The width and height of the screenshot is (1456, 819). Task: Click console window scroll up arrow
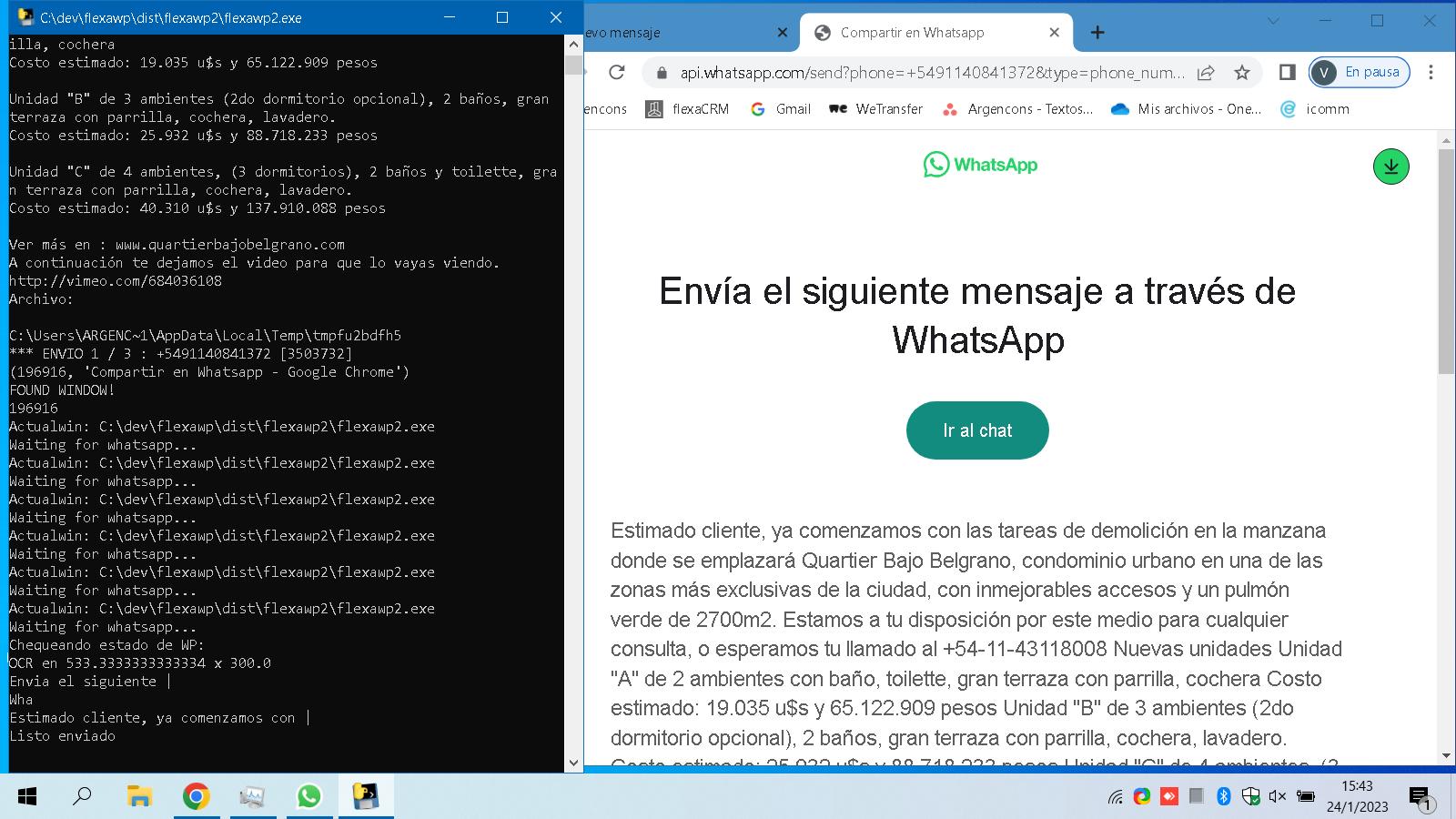tap(573, 44)
